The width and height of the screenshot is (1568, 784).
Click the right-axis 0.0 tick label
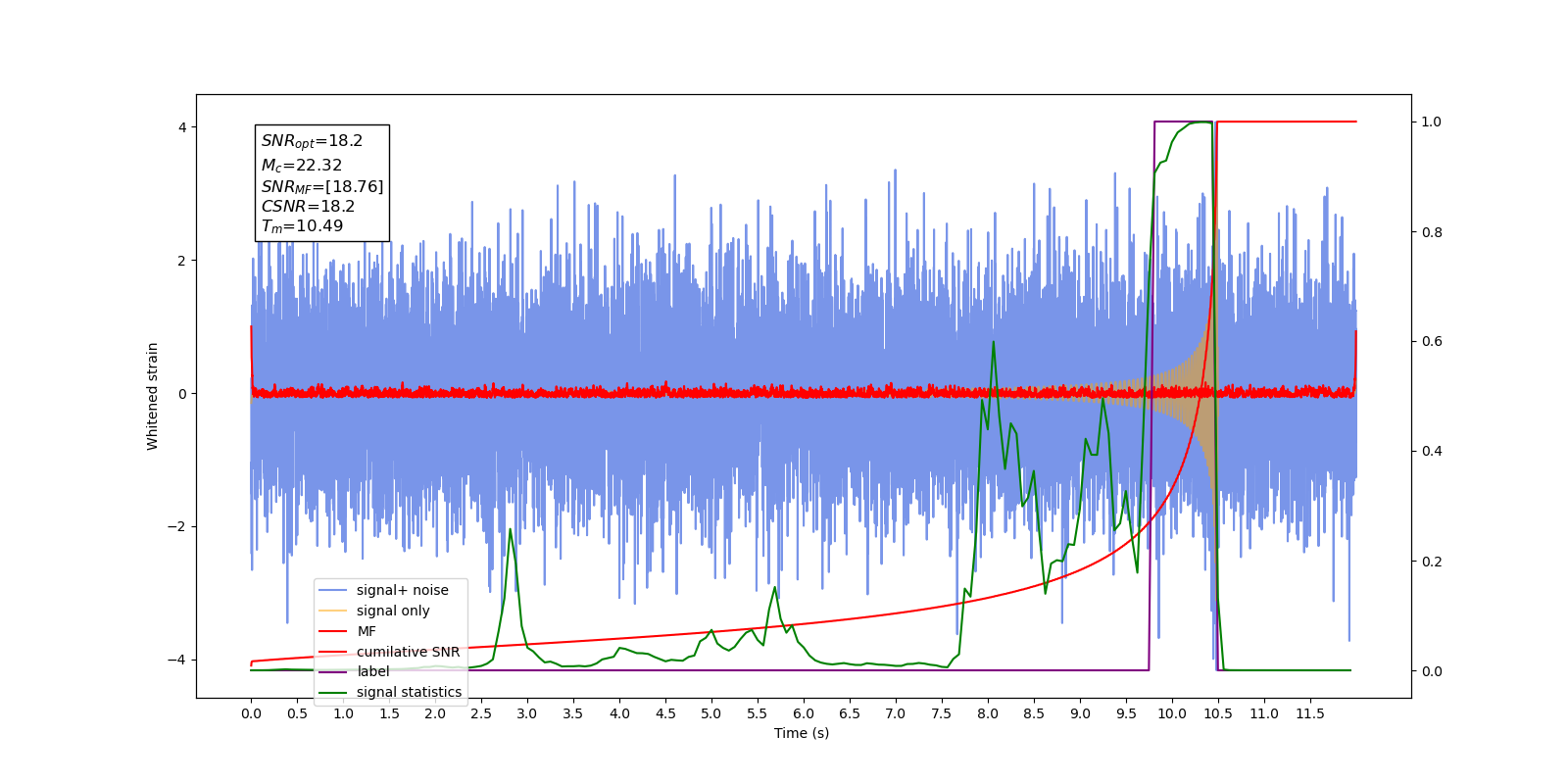[x=1433, y=671]
